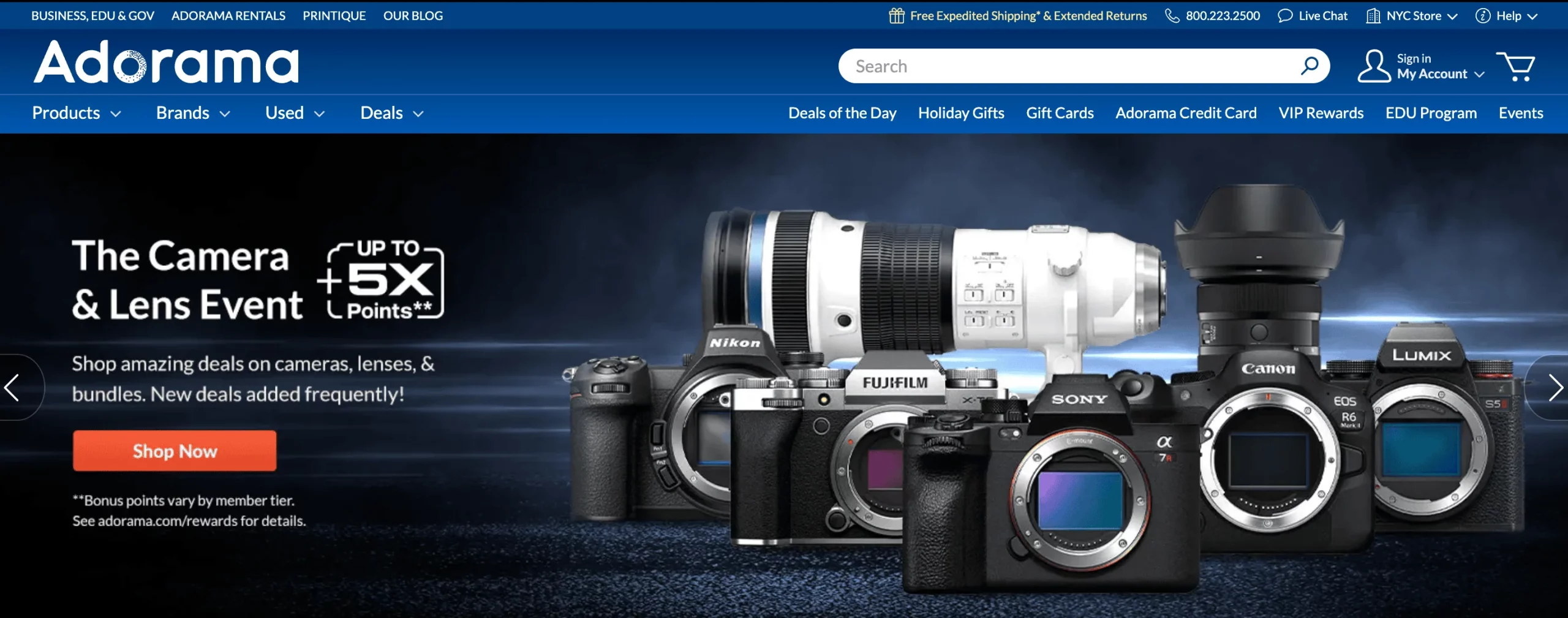
Task: Open the My Account dropdown
Action: tap(1441, 74)
